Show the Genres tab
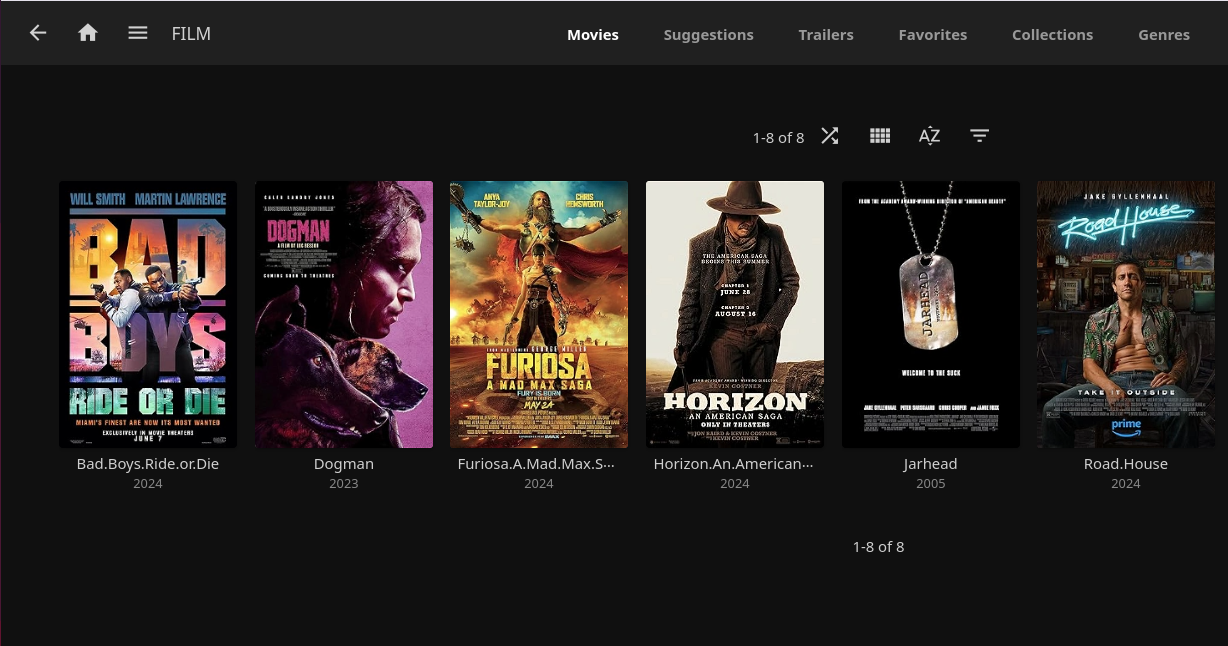 (1164, 34)
